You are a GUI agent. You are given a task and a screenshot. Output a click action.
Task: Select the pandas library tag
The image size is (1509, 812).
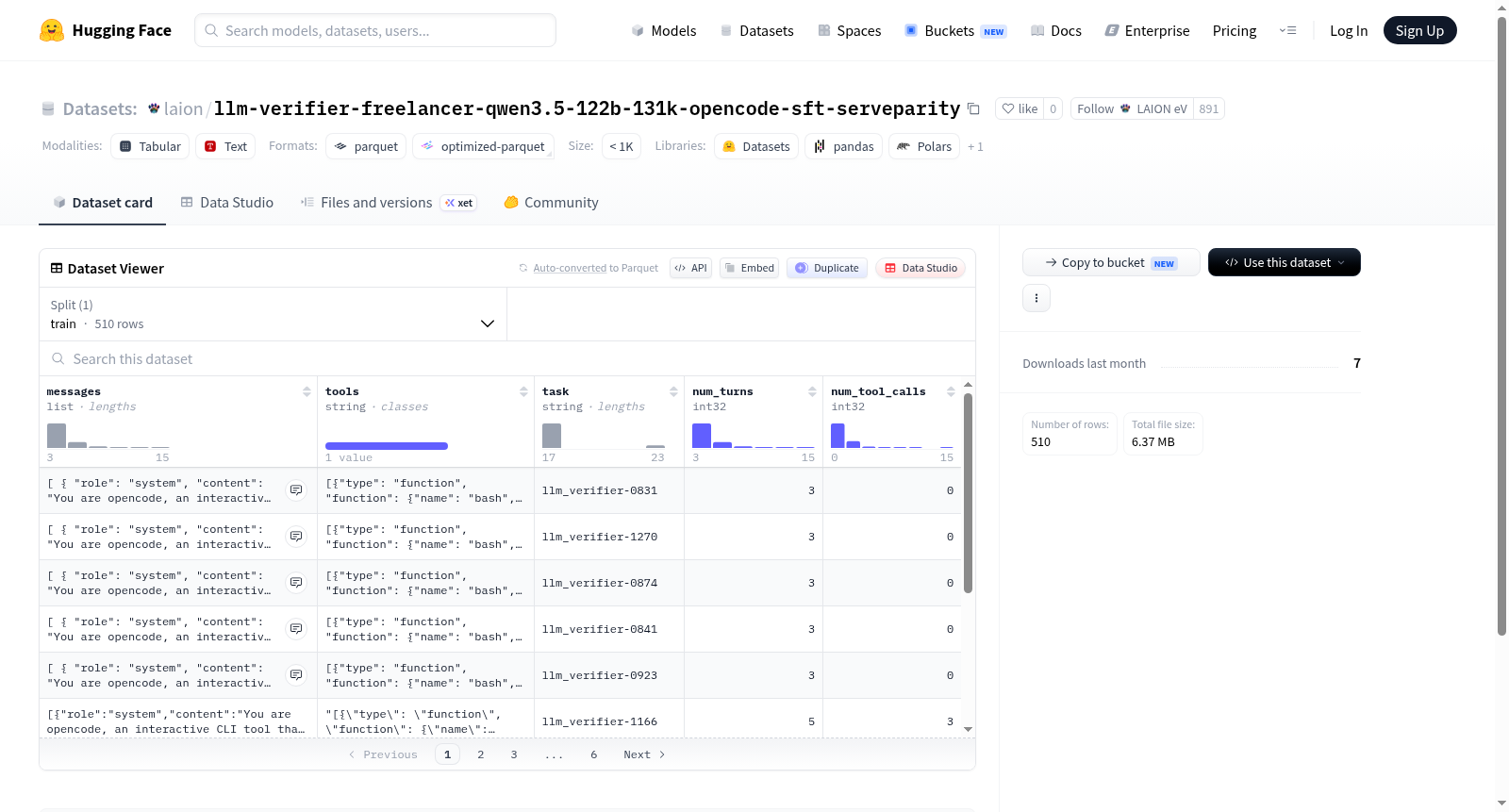pos(843,146)
